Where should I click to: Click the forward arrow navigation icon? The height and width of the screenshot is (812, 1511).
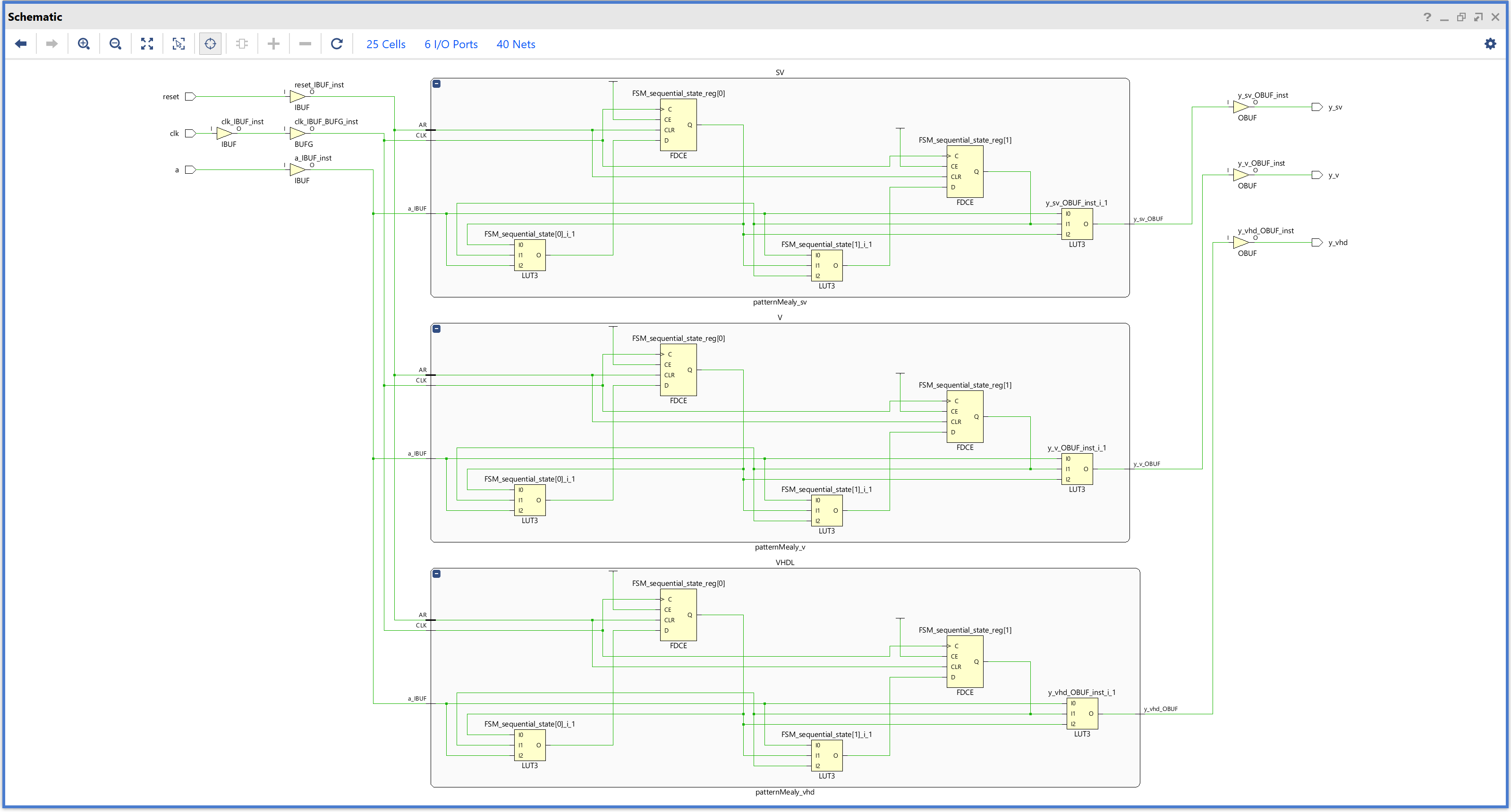pos(52,44)
